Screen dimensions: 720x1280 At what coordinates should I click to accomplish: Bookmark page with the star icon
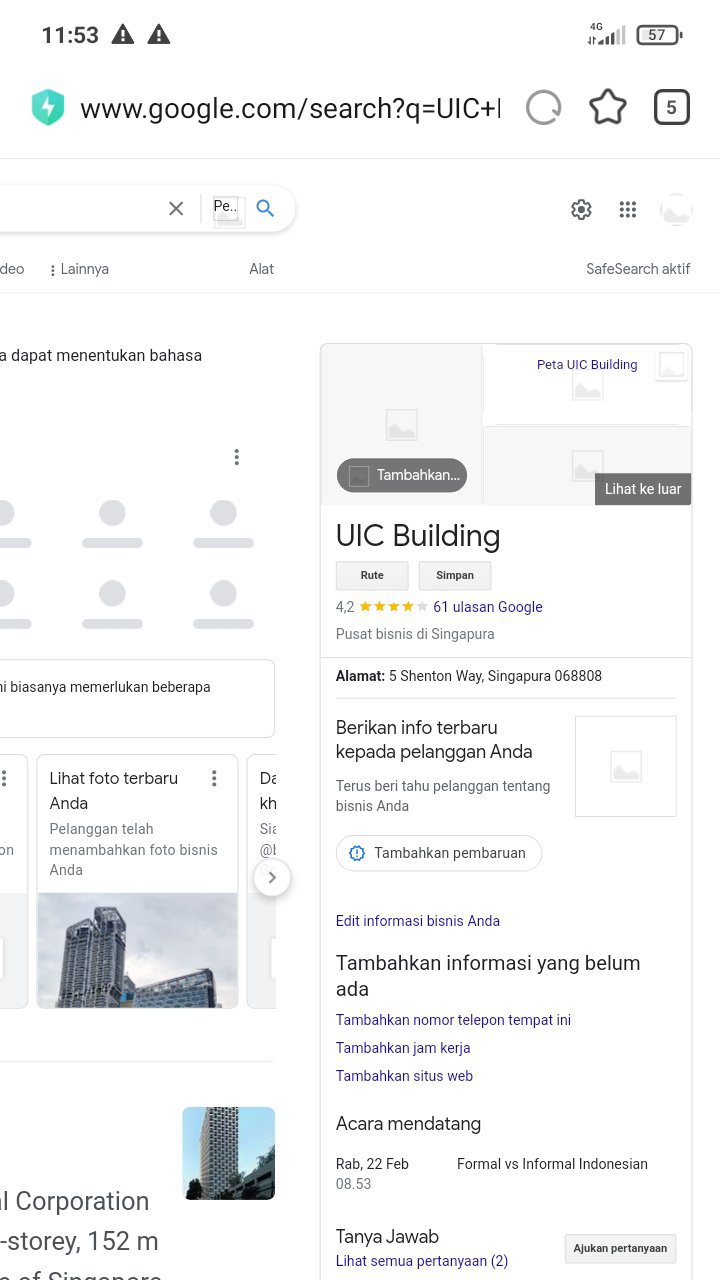[608, 108]
